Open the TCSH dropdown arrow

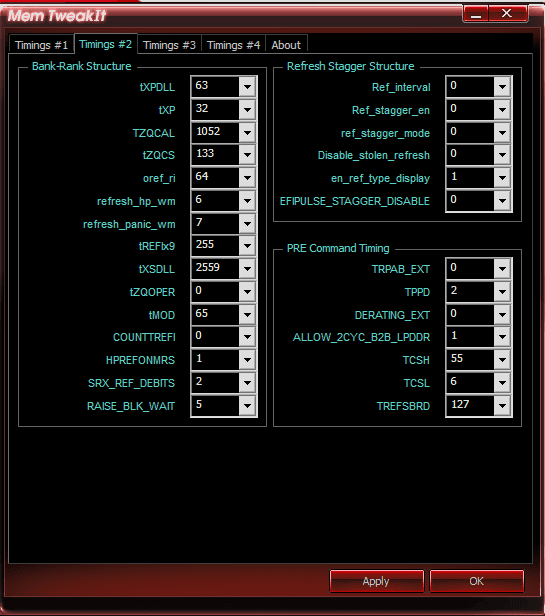tap(502, 359)
